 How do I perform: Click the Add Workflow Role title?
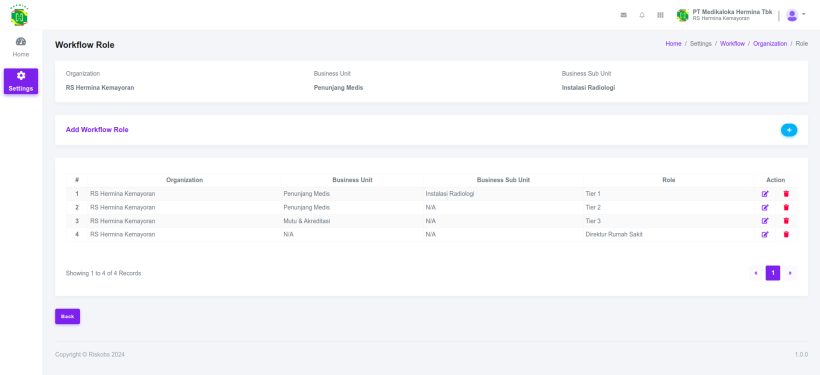97,130
